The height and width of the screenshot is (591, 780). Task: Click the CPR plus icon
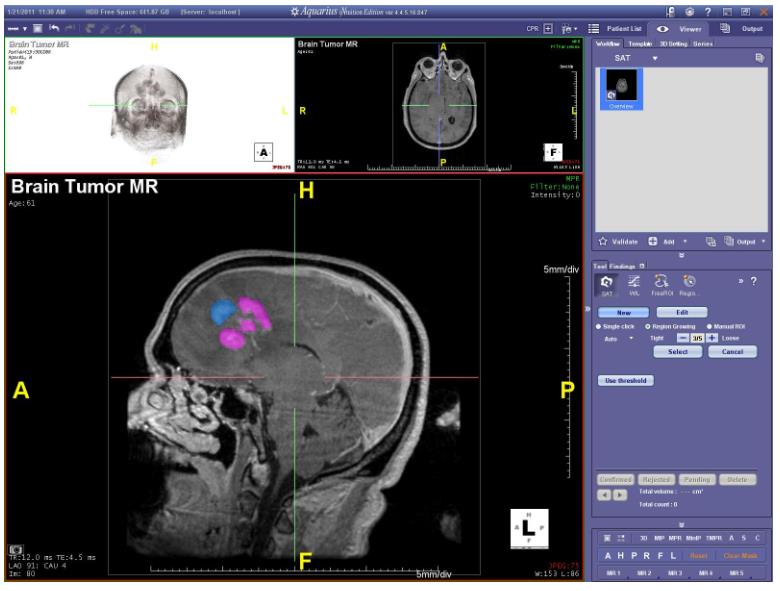click(x=547, y=29)
